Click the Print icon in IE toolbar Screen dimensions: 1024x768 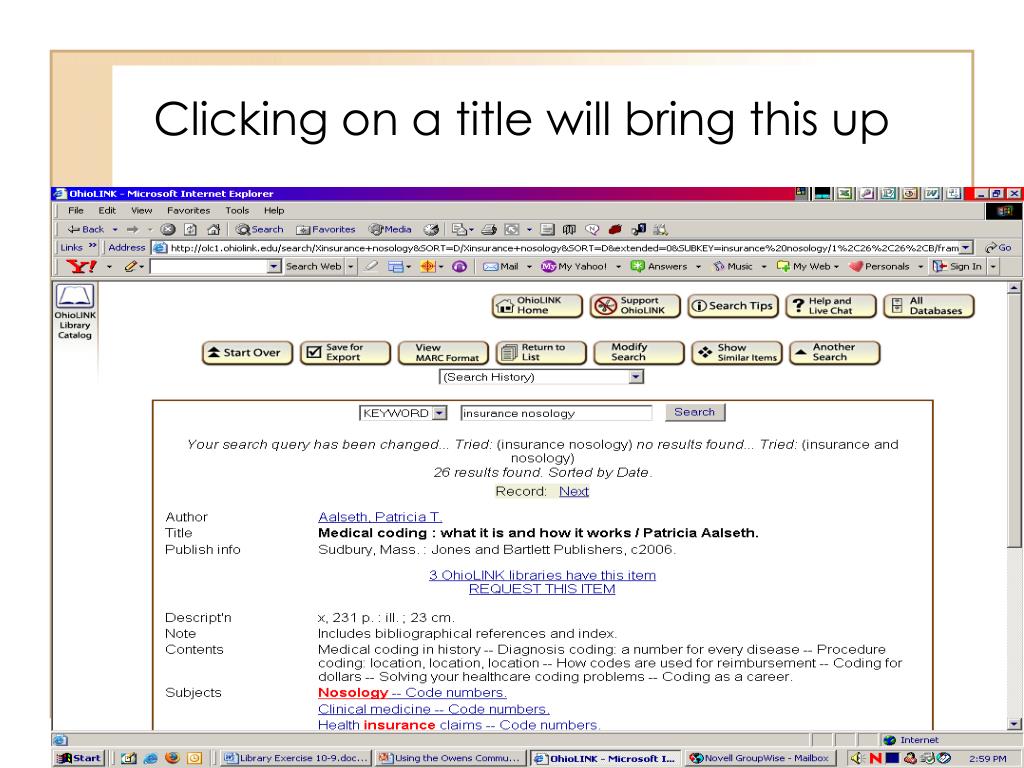pos(489,229)
